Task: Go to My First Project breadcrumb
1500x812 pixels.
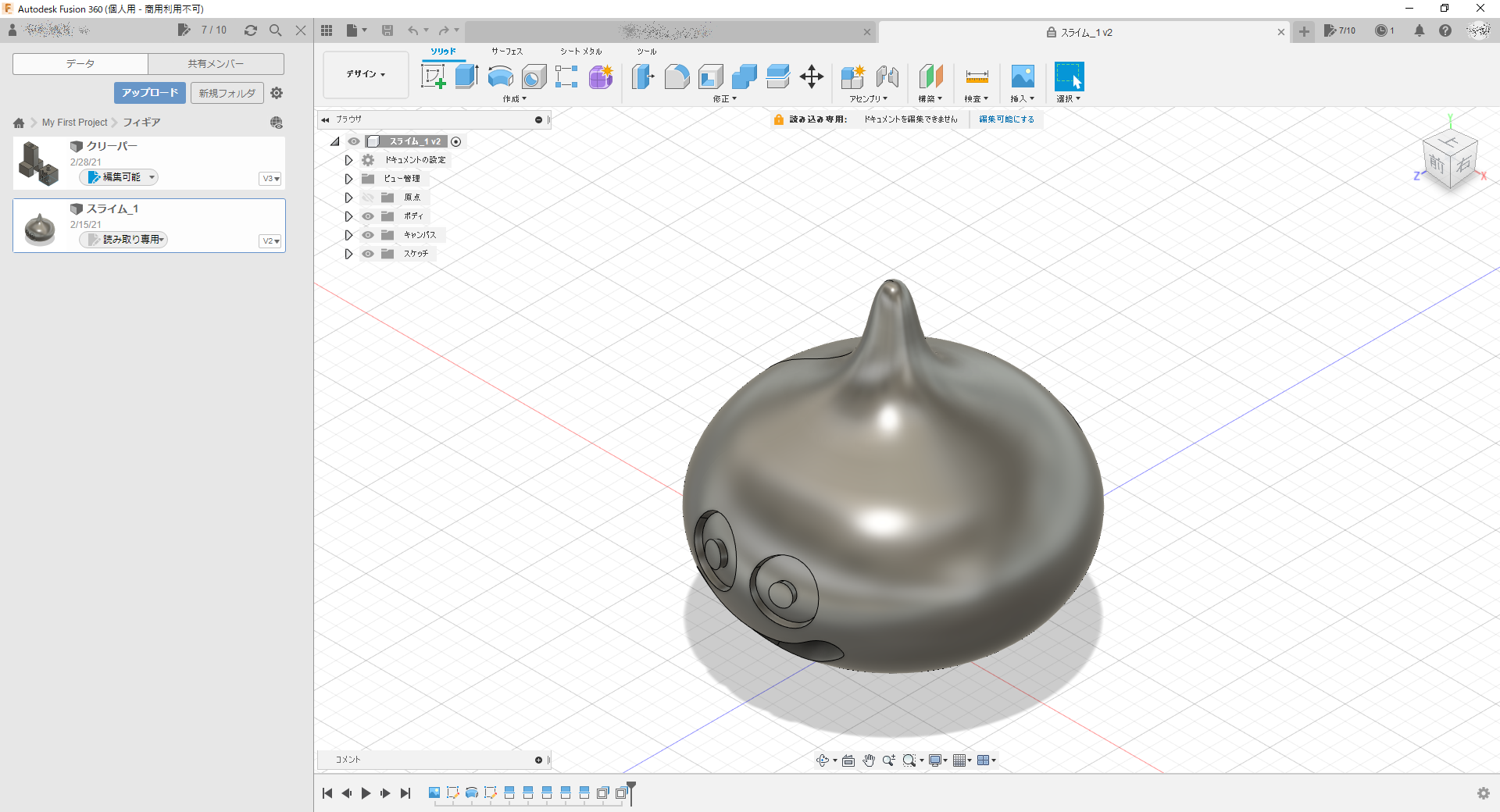Action: 75,123
